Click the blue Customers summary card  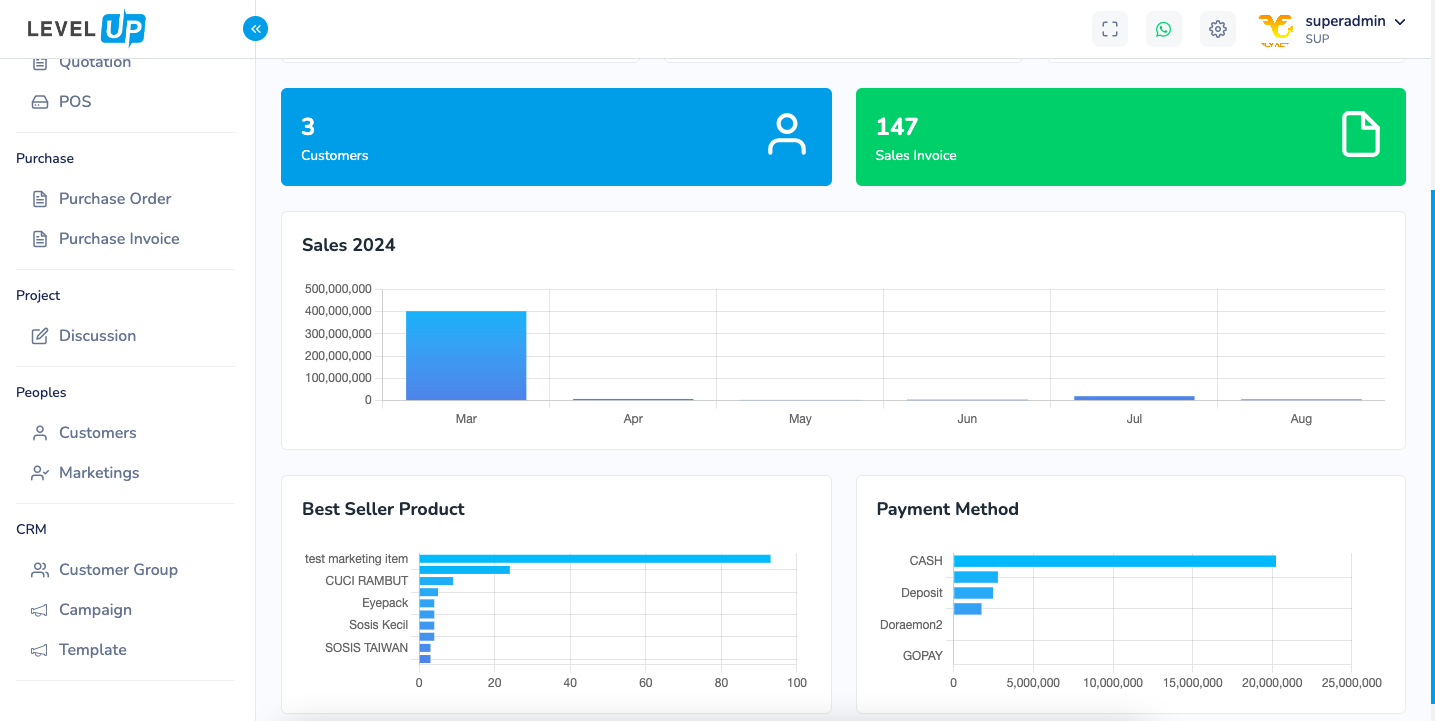click(x=556, y=137)
